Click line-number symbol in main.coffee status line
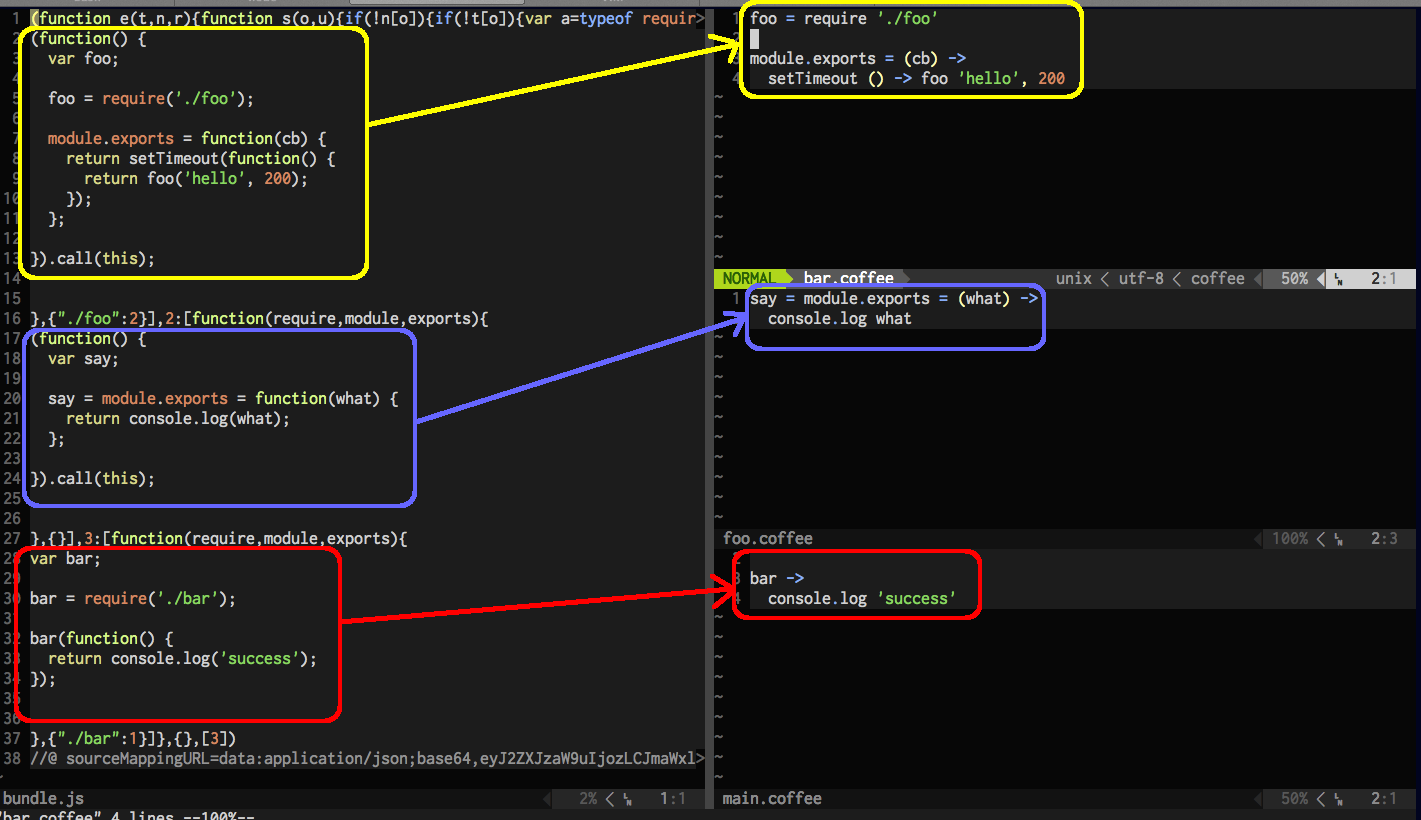Image resolution: width=1421 pixels, height=820 pixels. pos(1338,799)
